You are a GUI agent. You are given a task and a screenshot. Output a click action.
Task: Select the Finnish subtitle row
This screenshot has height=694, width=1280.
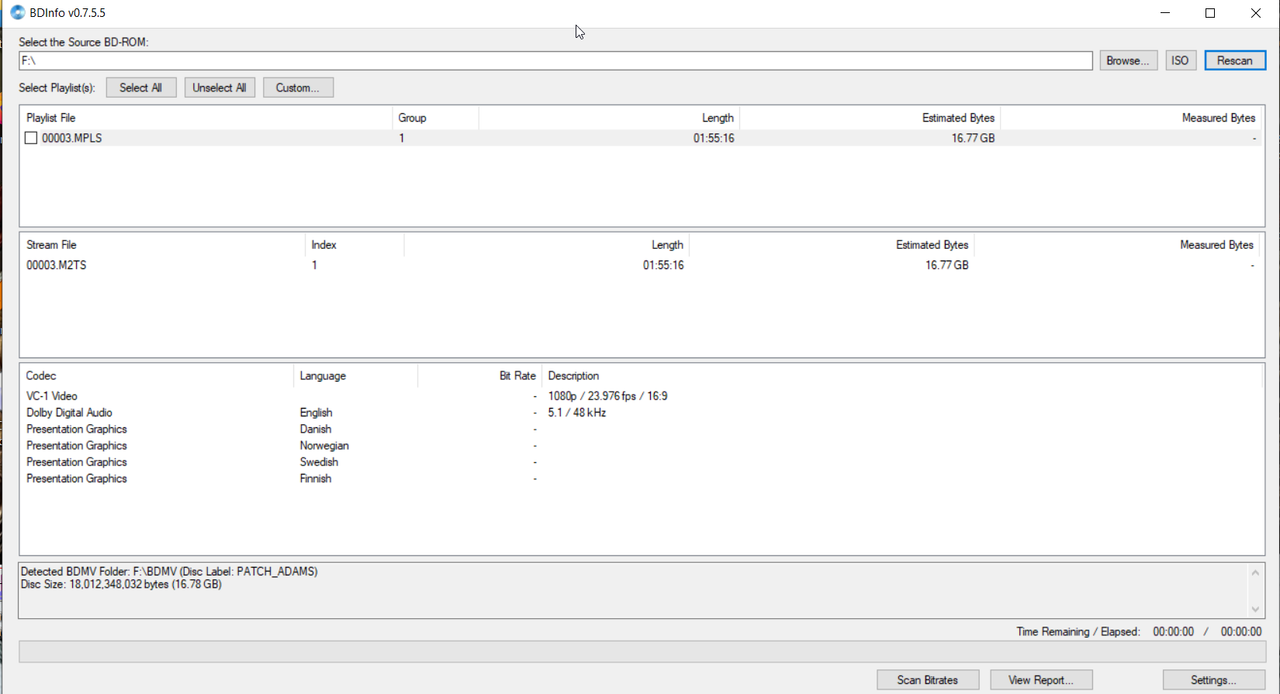(x=640, y=478)
